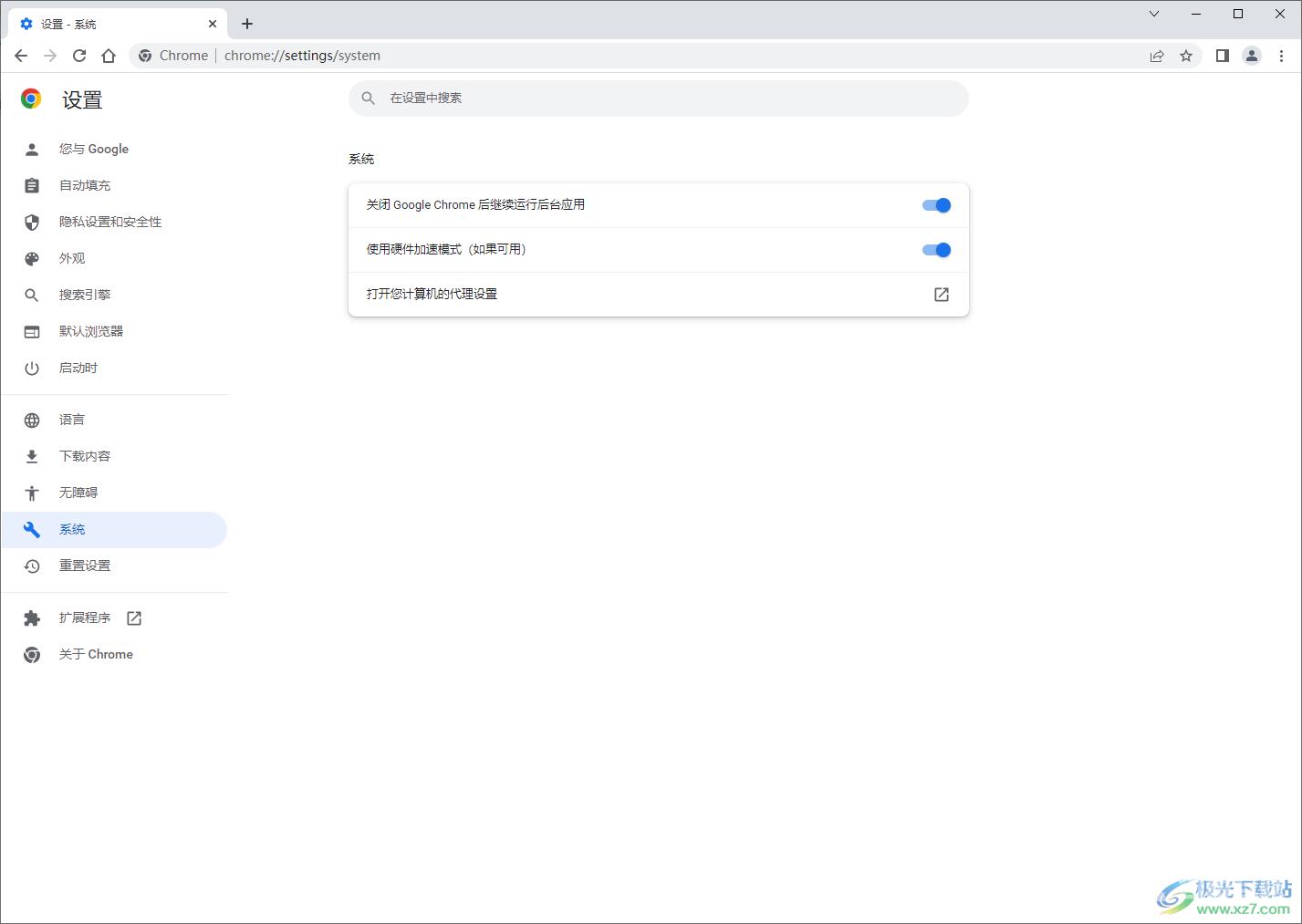Open a new tab with plus button
This screenshot has height=924, width=1302.
click(x=247, y=24)
